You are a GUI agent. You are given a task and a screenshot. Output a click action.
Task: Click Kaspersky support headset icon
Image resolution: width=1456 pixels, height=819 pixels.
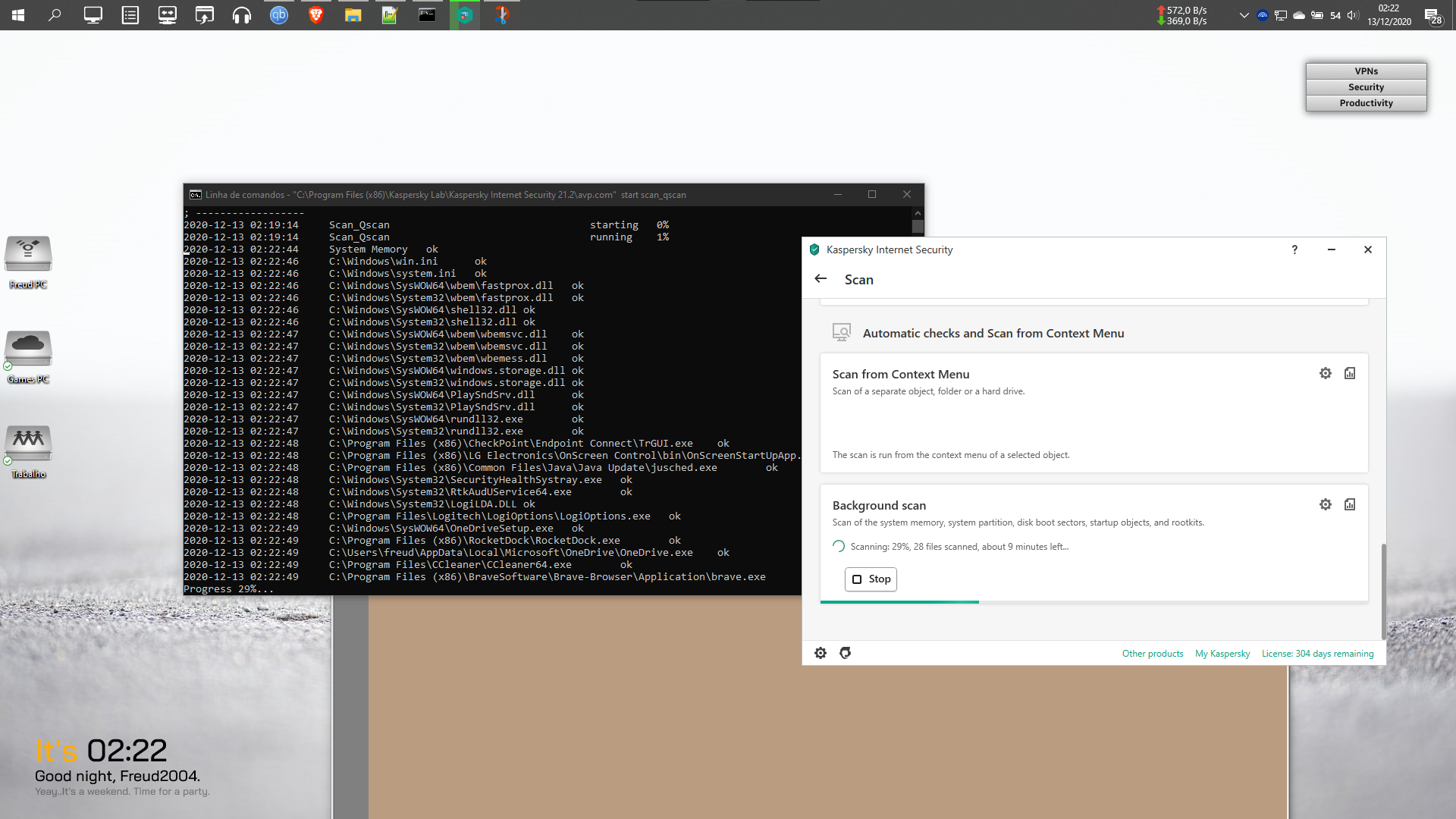[846, 653]
